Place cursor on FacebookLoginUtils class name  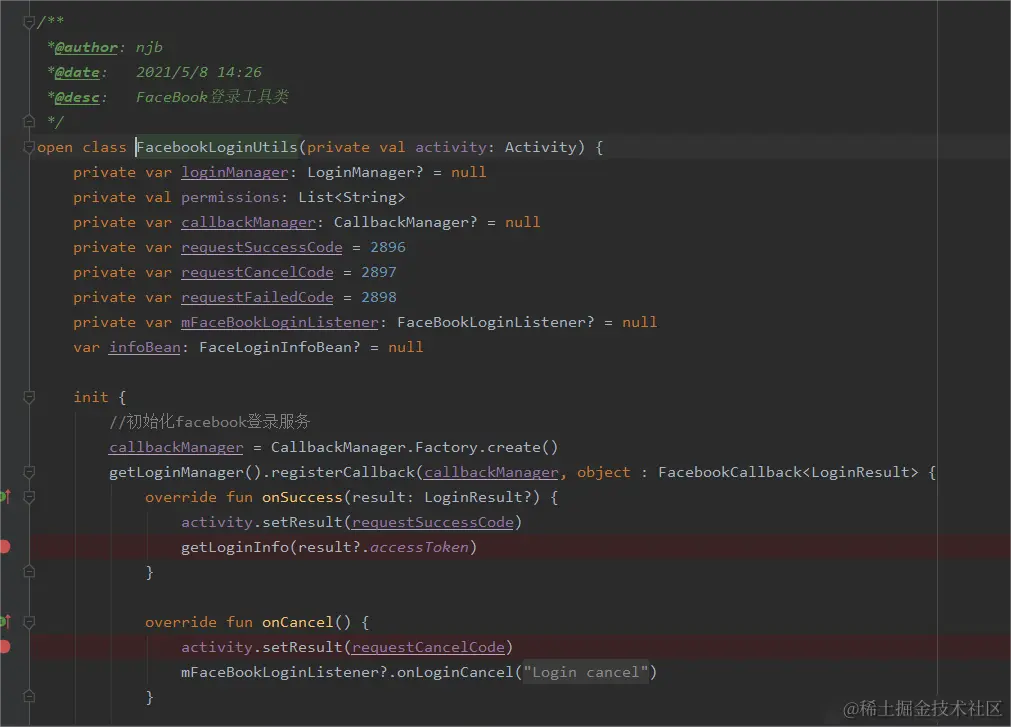[217, 148]
